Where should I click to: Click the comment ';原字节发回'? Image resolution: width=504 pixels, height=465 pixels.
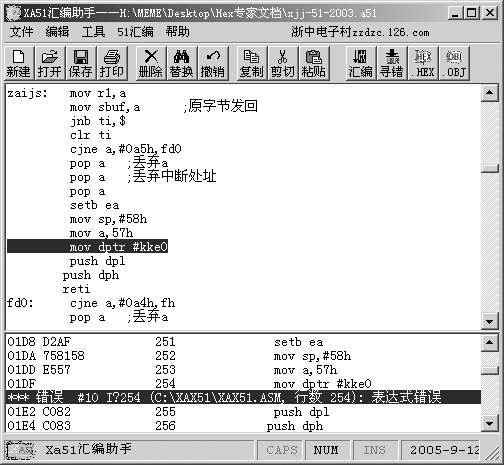click(x=220, y=107)
